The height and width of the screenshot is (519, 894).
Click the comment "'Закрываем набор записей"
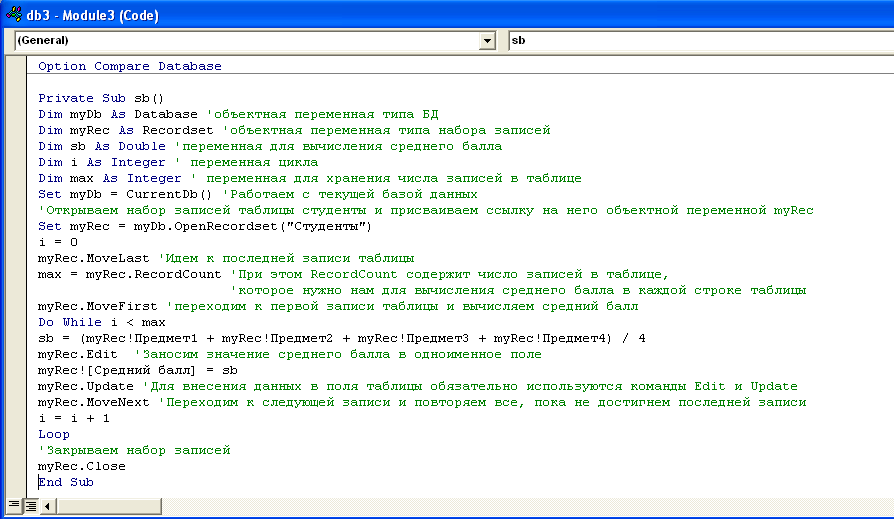(135, 450)
